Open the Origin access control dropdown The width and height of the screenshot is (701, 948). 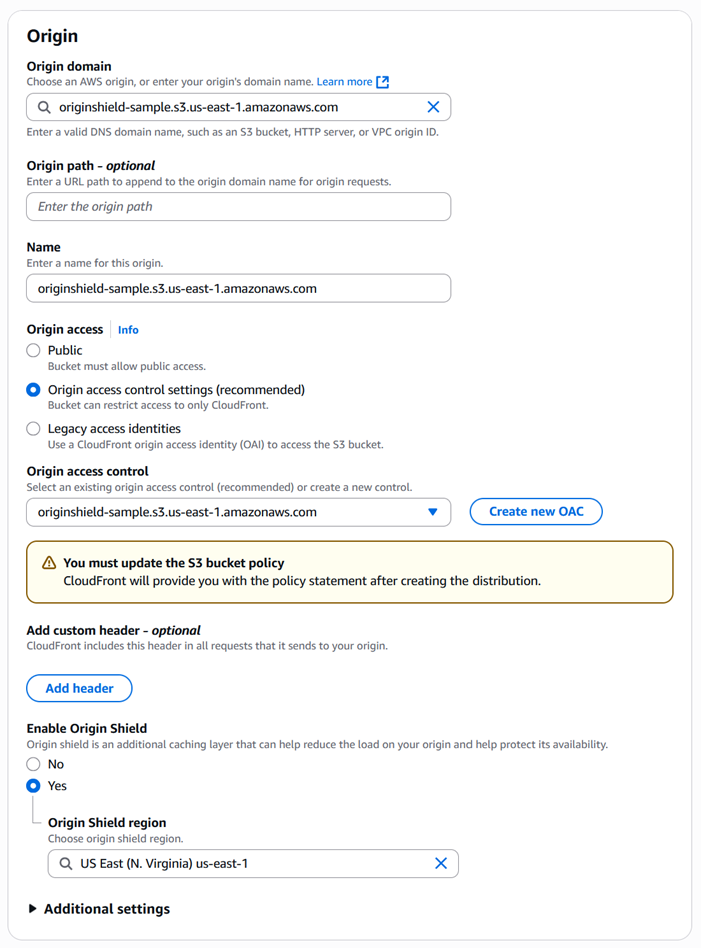click(240, 511)
